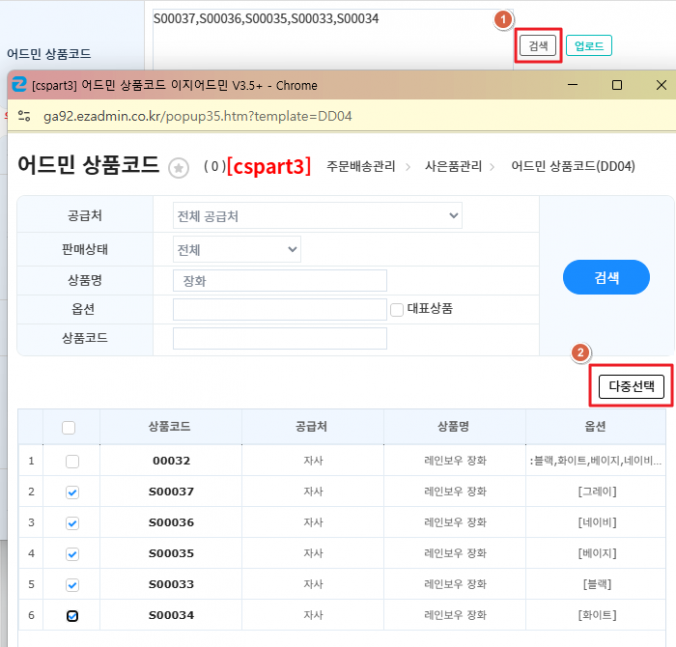Viewport: 676px width, 647px height.
Task: Click the small 검색 button beside 업로드
Action: (x=538, y=46)
